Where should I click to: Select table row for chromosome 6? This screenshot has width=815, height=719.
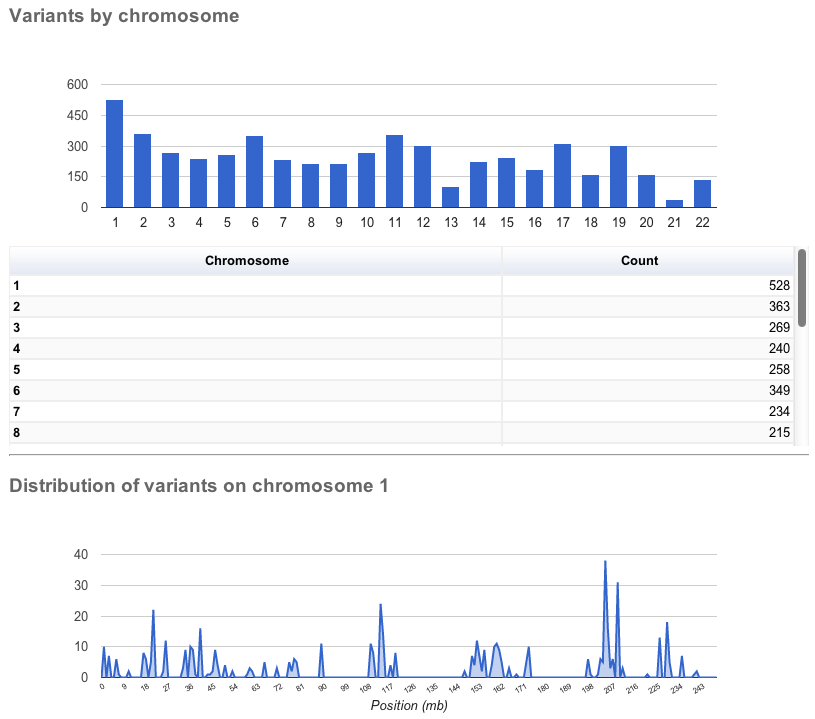[401, 390]
